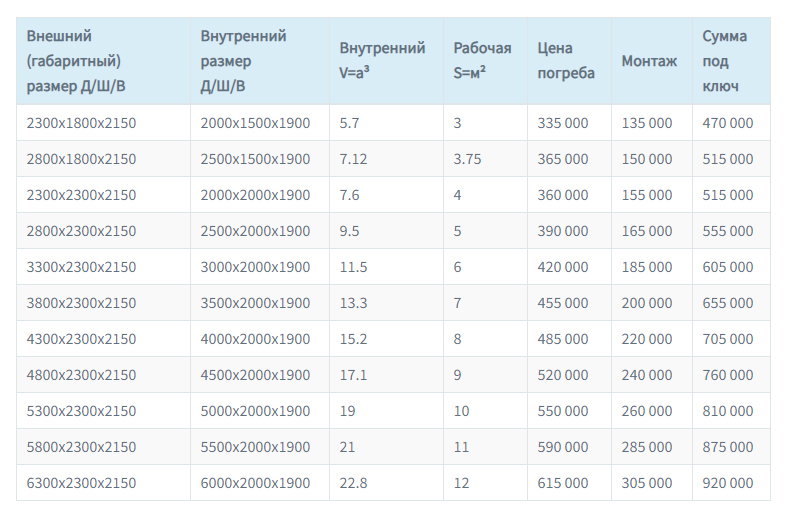
Task: Select 515 000 total in 2800x1800x2150 row
Action: (x=728, y=159)
